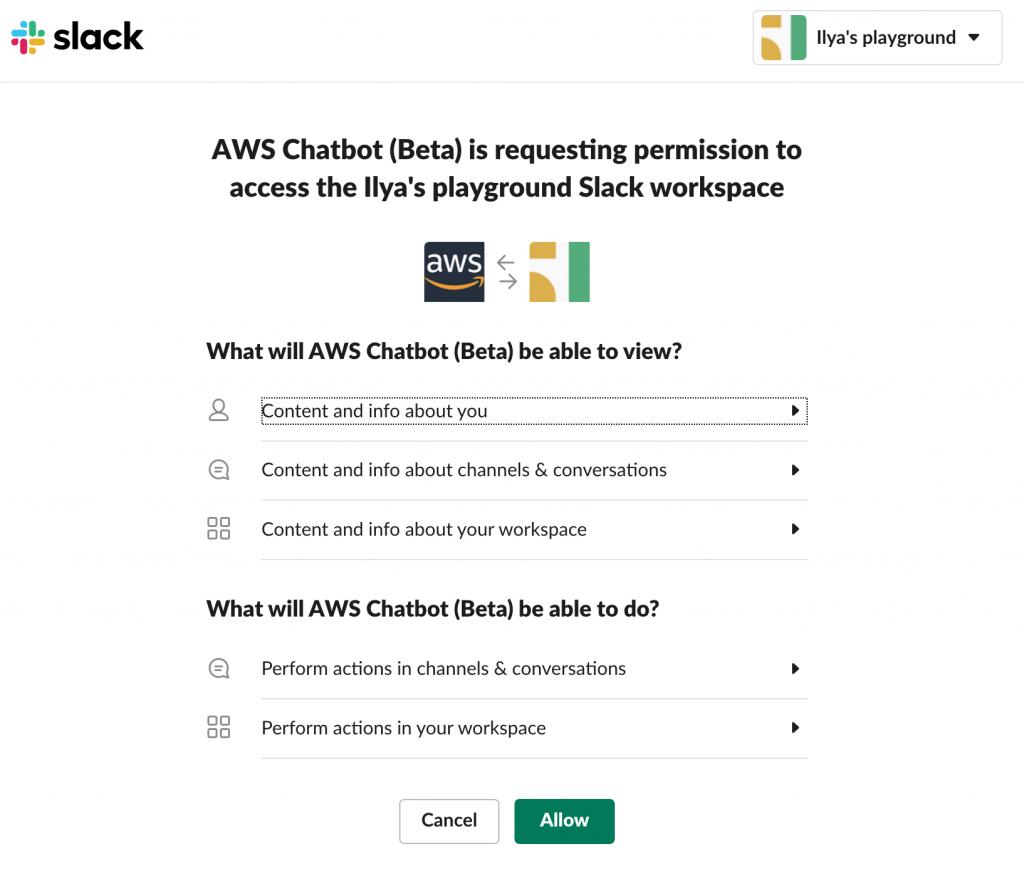Click the Allow button

[x=564, y=820]
